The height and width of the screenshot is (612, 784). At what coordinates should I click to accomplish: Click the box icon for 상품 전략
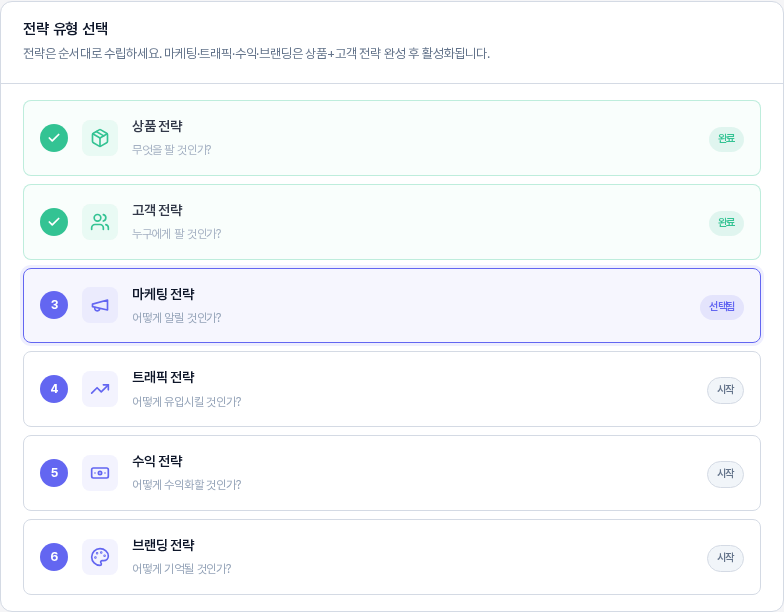coord(100,138)
